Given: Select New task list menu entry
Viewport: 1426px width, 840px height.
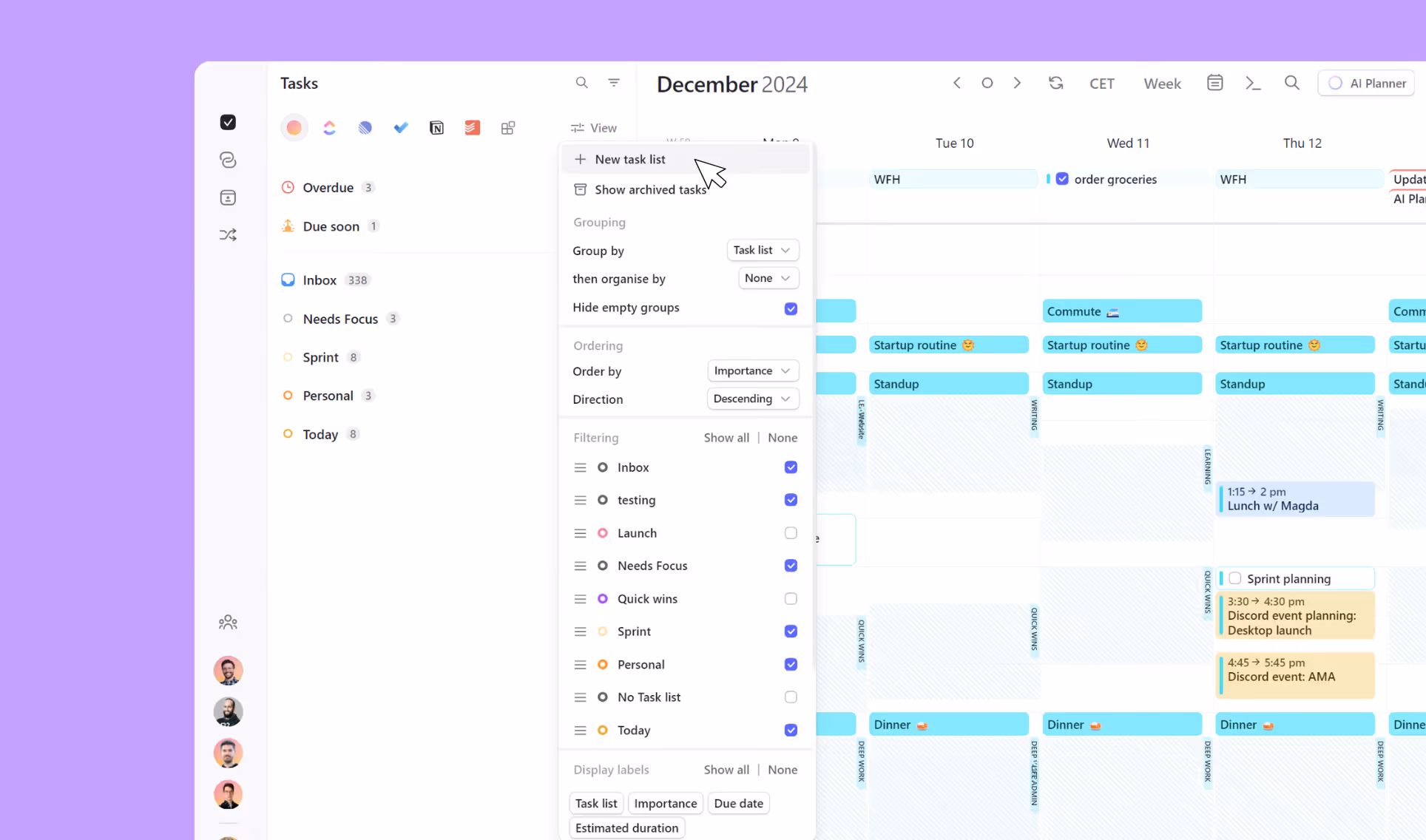Looking at the screenshot, I should pos(629,159).
